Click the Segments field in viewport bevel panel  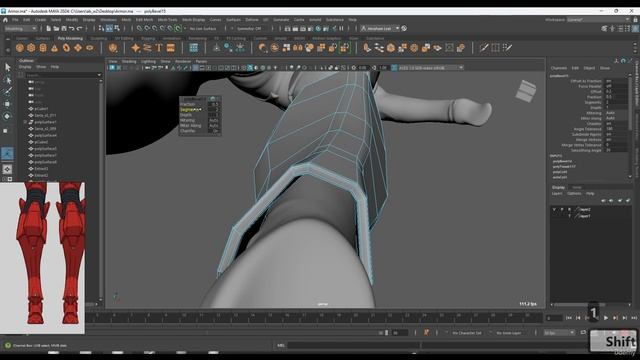coord(214,110)
